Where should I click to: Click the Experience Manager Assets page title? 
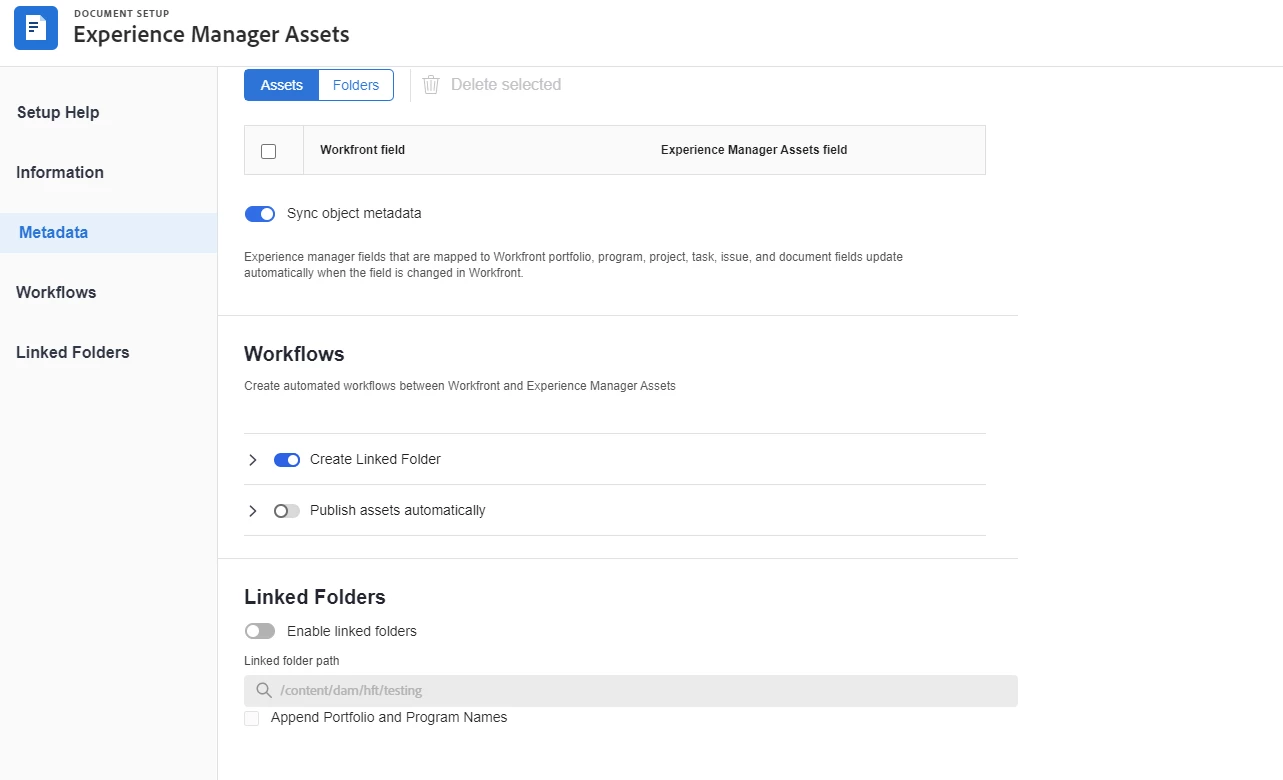pyautogui.click(x=212, y=34)
